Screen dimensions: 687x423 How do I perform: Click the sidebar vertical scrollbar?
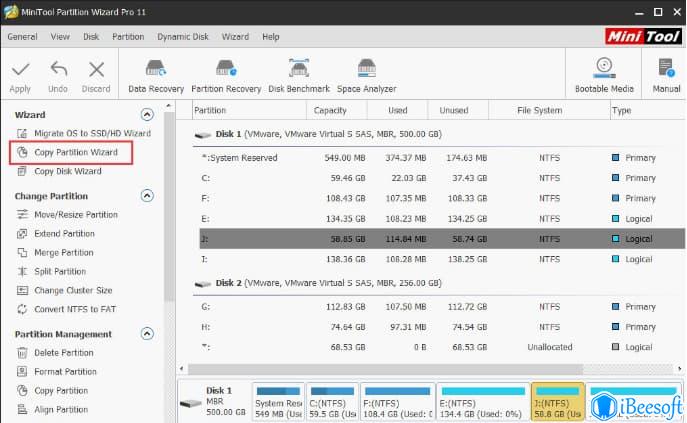[x=169, y=206]
